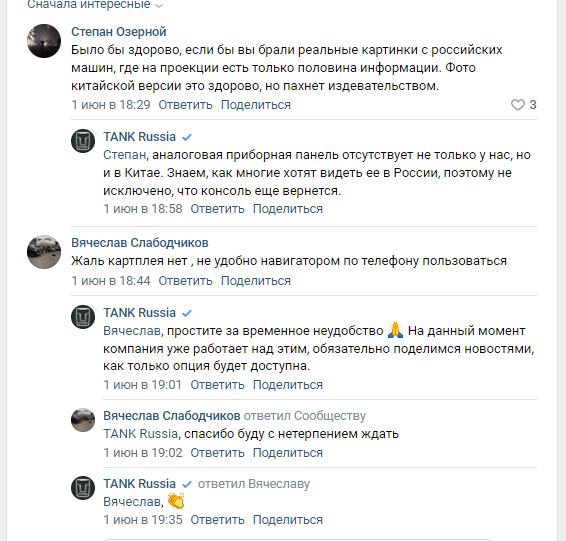Screen dimensions: 566x541
Task: Expand the 'Сначала интересные' sort dropdown
Action: click(95, 5)
